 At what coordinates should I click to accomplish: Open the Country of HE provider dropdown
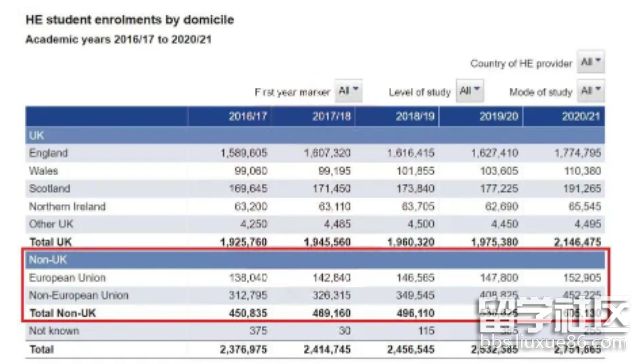591,62
